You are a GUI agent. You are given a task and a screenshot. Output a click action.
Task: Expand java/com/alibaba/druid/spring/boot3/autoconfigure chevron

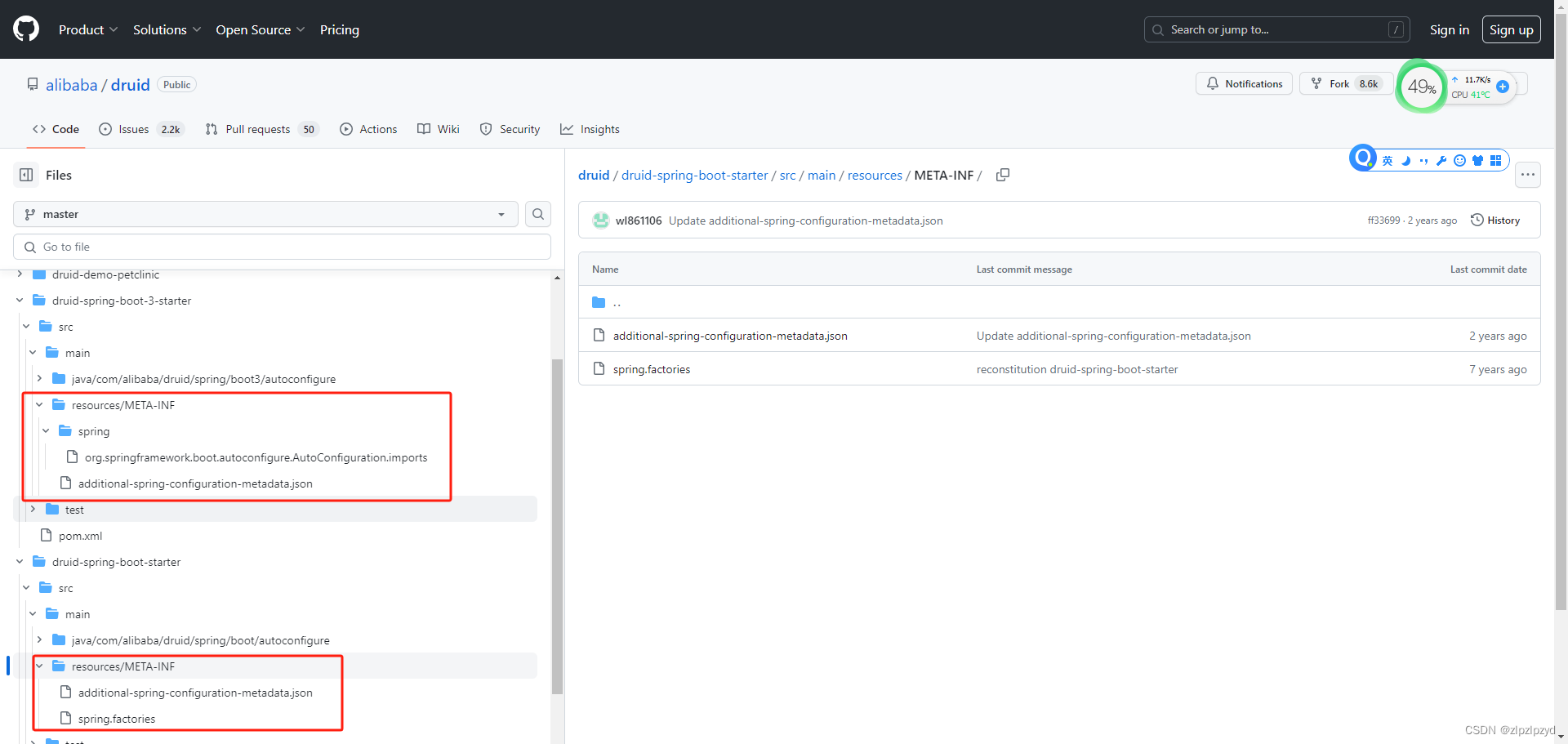tap(39, 379)
